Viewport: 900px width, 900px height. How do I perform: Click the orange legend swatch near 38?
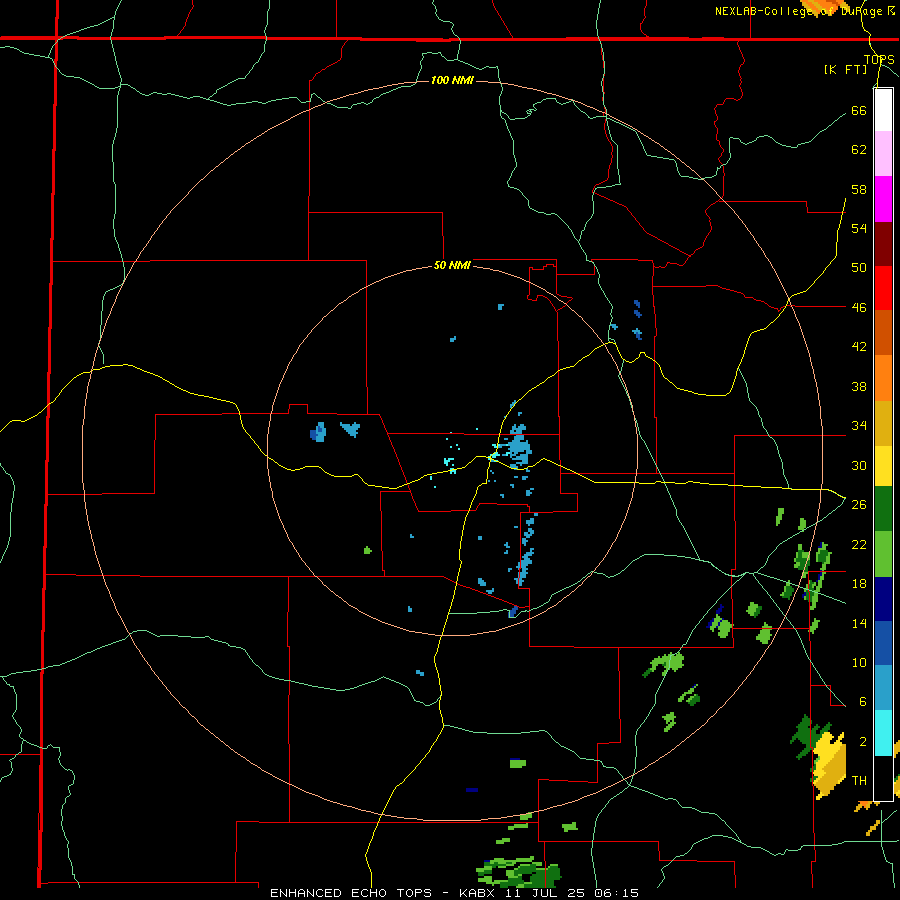tap(883, 377)
